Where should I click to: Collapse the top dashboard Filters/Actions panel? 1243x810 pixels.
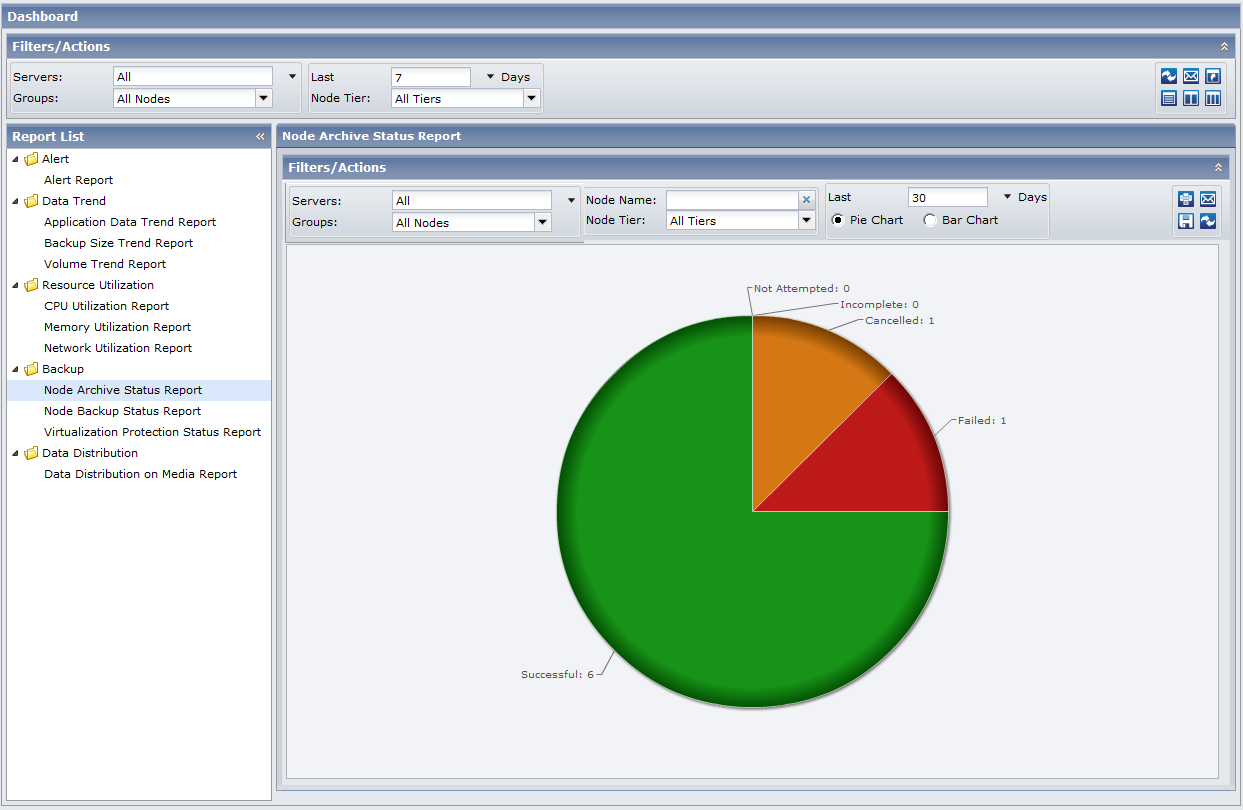tap(1224, 46)
